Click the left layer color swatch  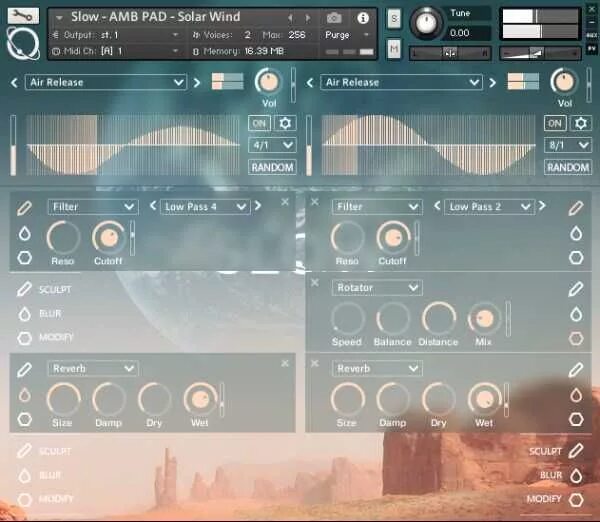coord(228,82)
